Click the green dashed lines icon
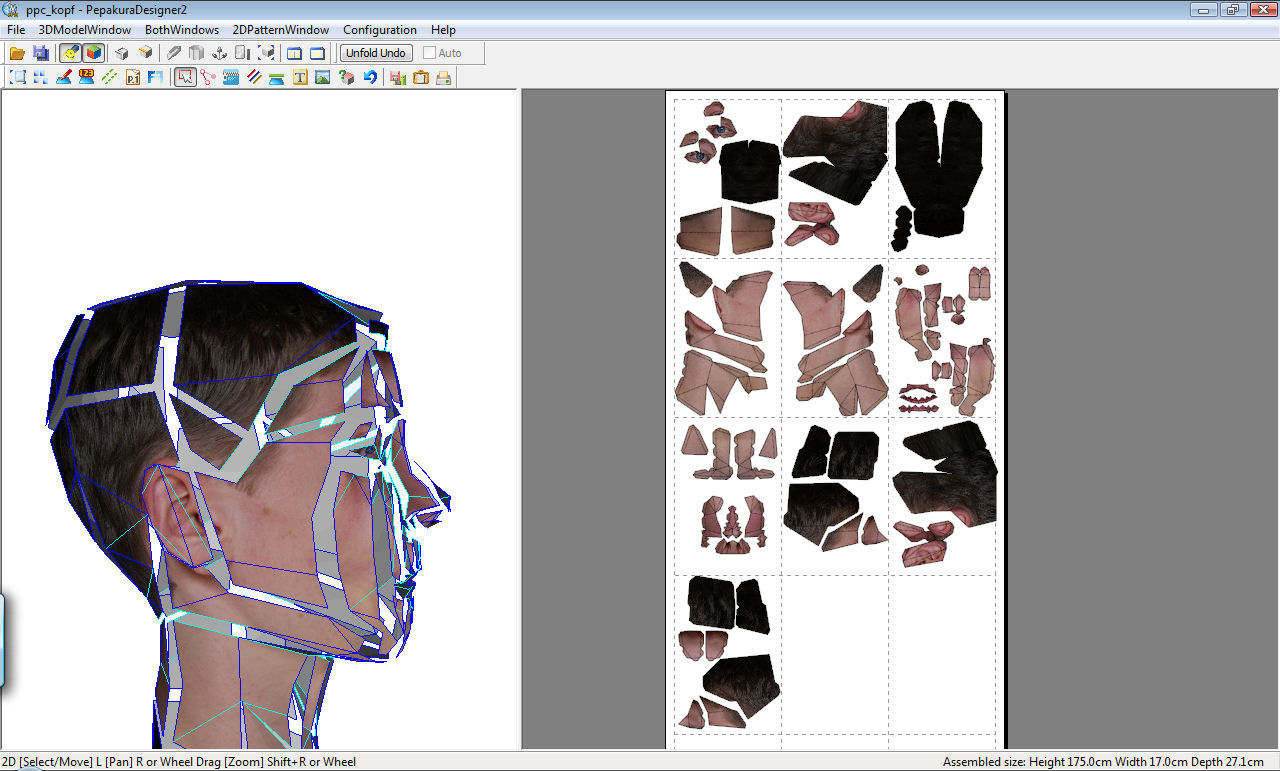The height and width of the screenshot is (771, 1280). pyautogui.click(x=110, y=77)
